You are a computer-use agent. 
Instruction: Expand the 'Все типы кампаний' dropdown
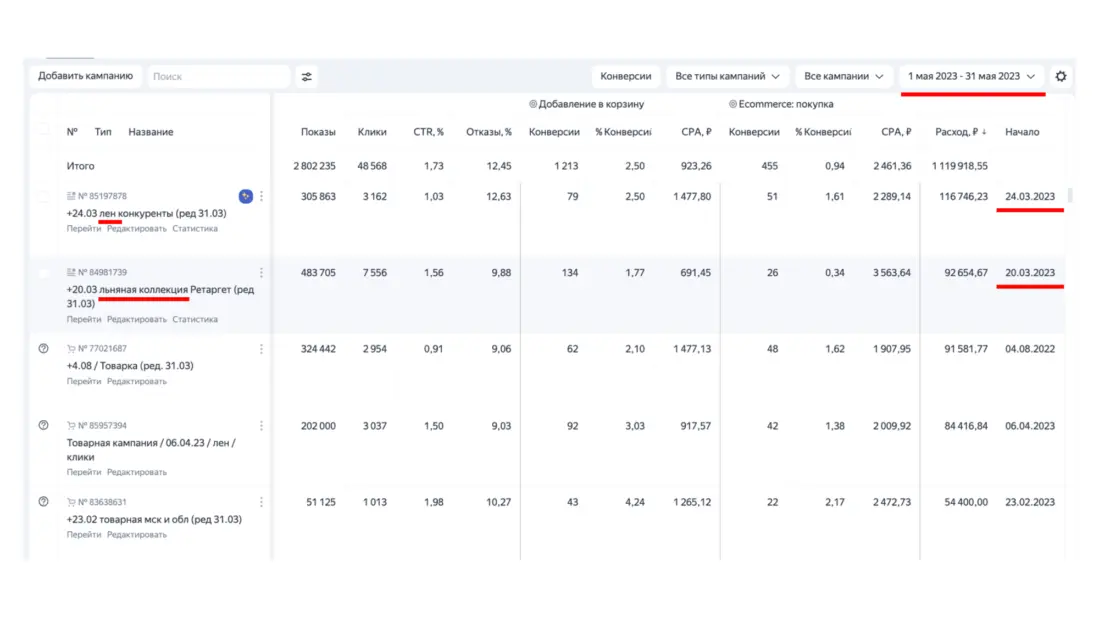click(x=727, y=76)
